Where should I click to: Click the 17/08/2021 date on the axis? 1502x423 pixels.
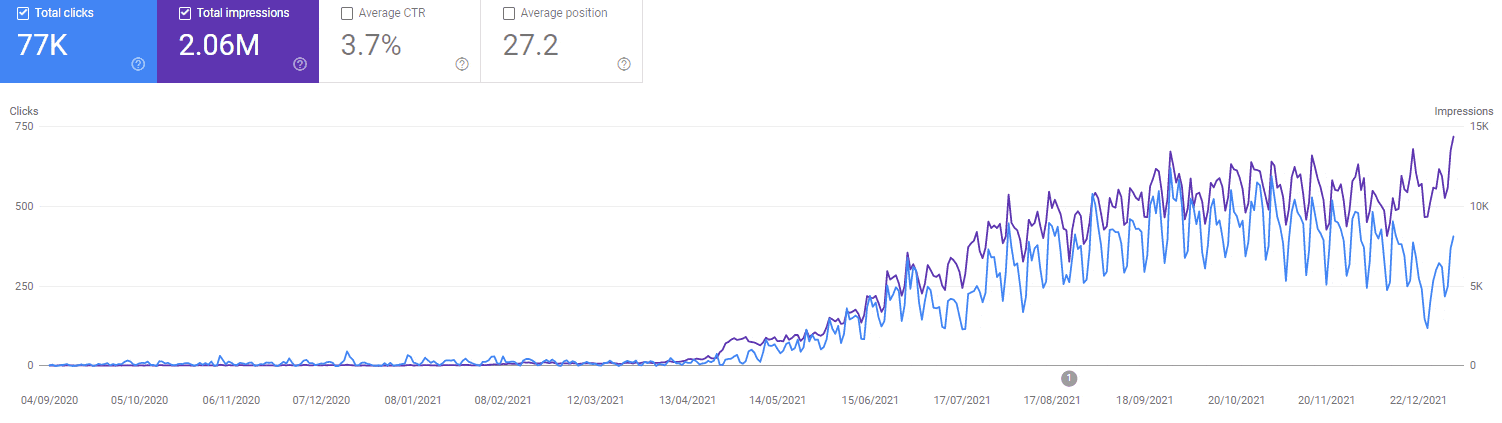pos(1051,400)
